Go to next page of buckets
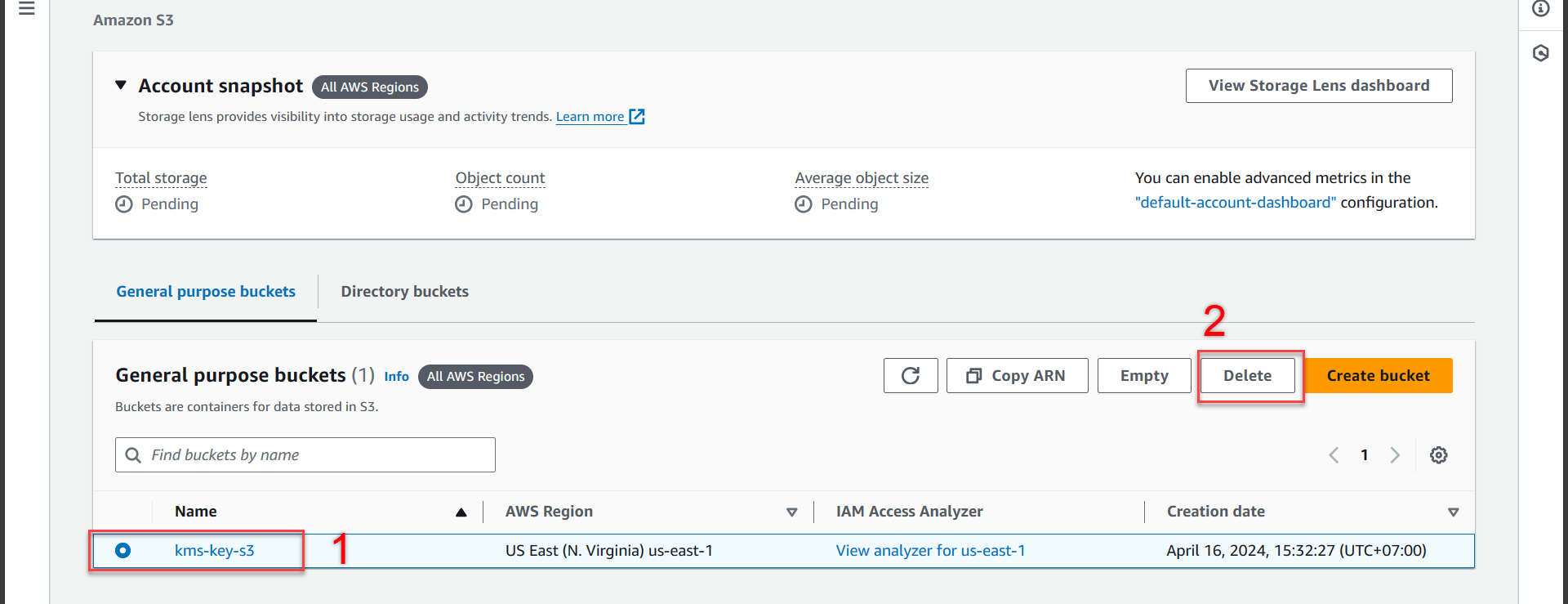 click(1395, 455)
